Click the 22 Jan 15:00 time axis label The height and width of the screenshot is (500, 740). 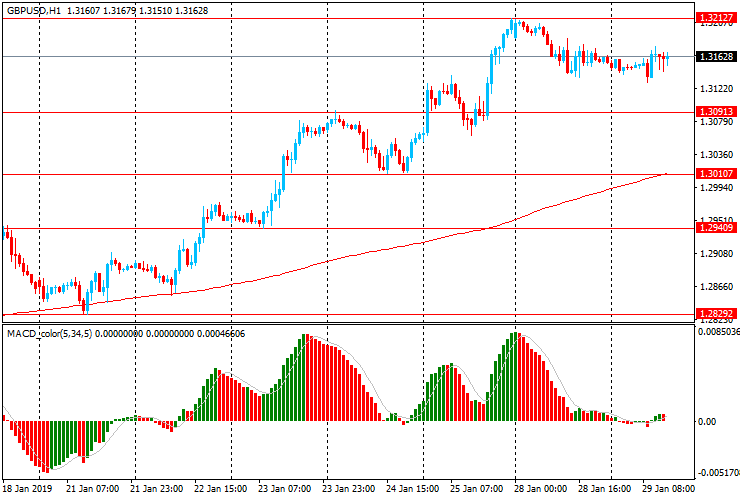tap(220, 488)
